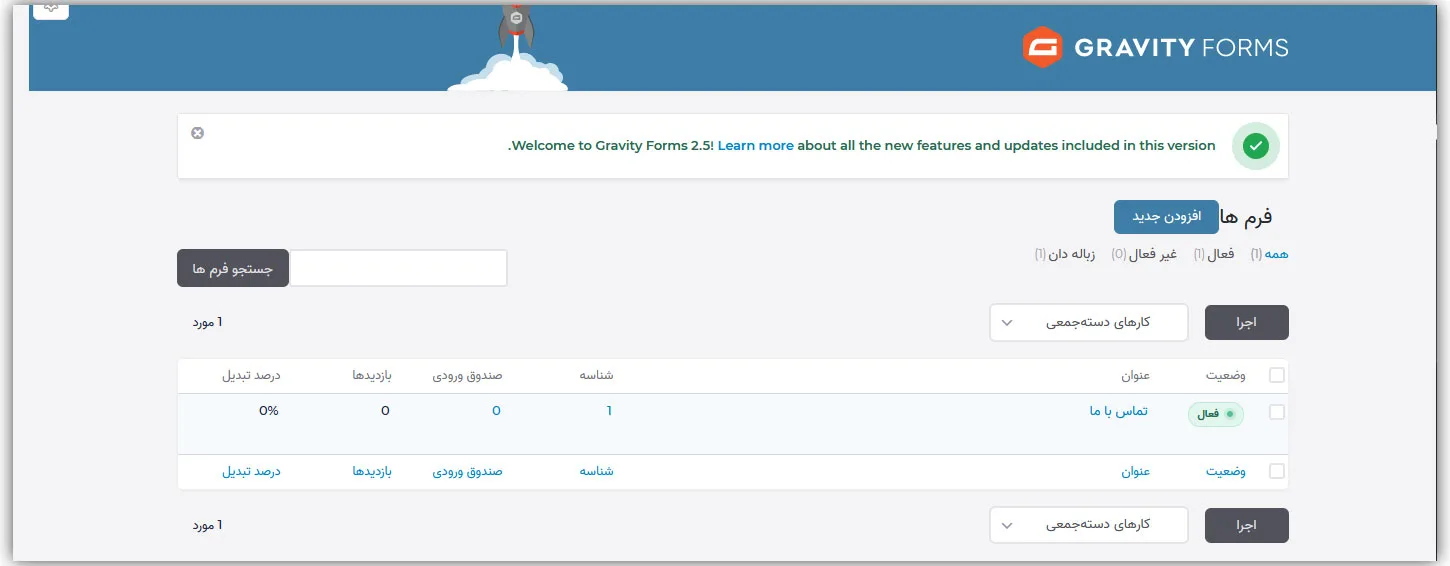Click the 0% conversion value
The image size is (1450, 566).
268,411
